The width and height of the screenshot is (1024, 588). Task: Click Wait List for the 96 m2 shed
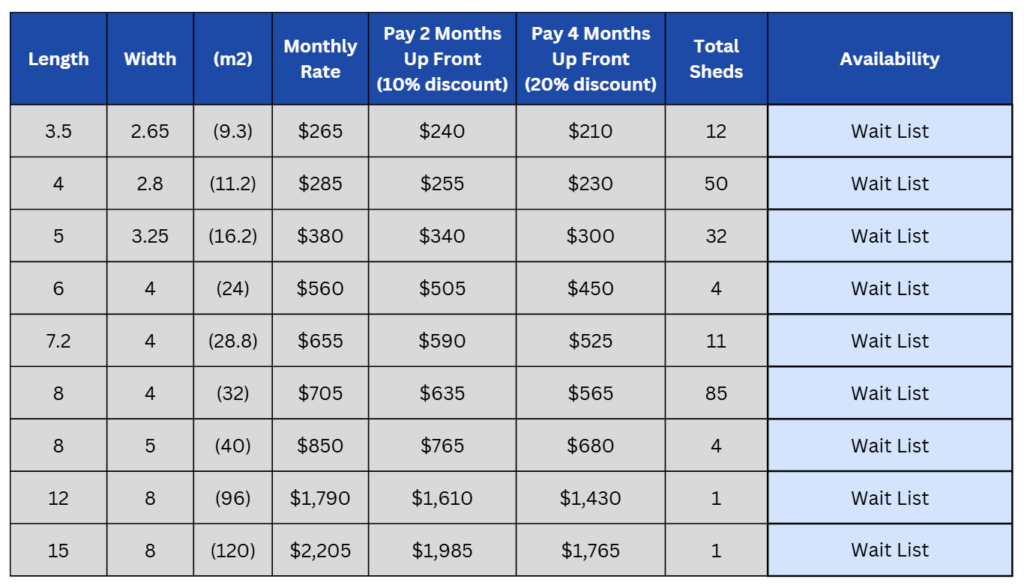pos(889,498)
